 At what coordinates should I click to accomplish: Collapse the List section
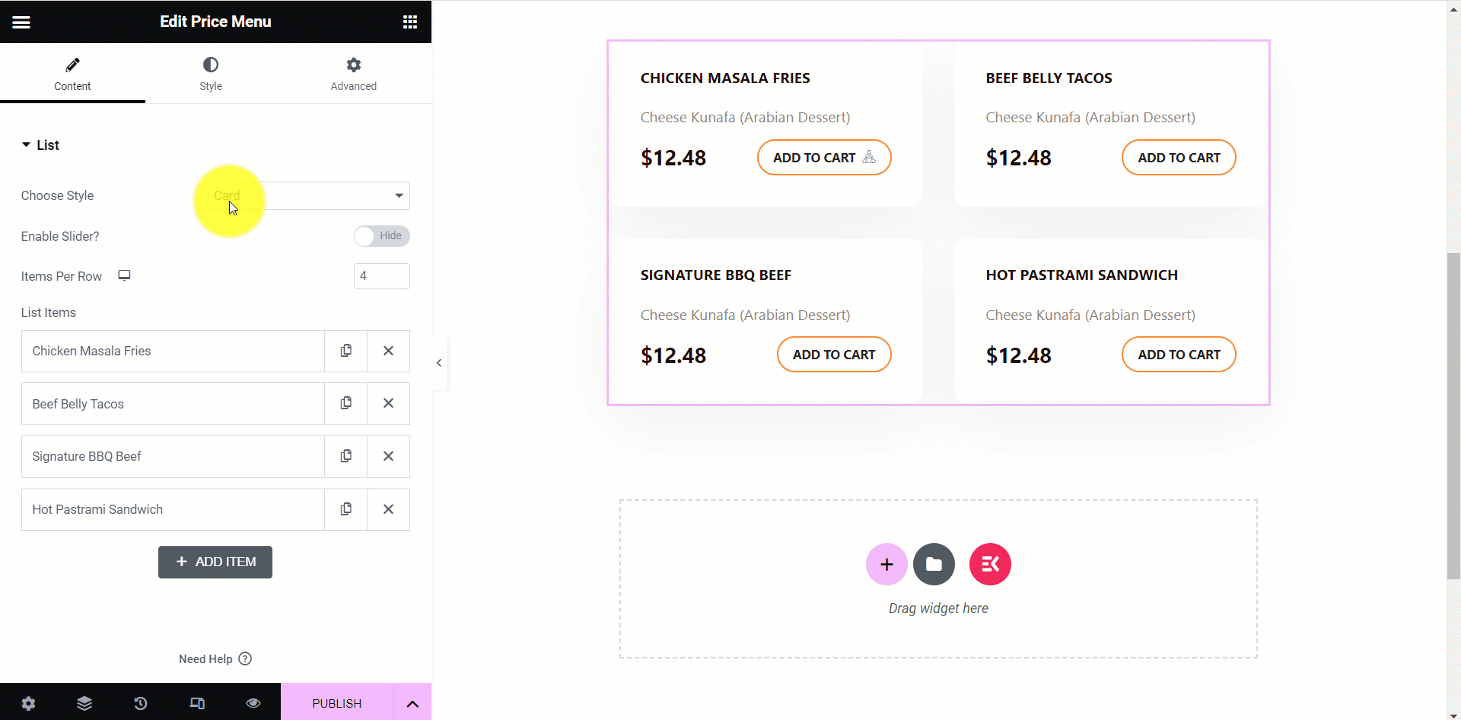pyautogui.click(x=40, y=145)
